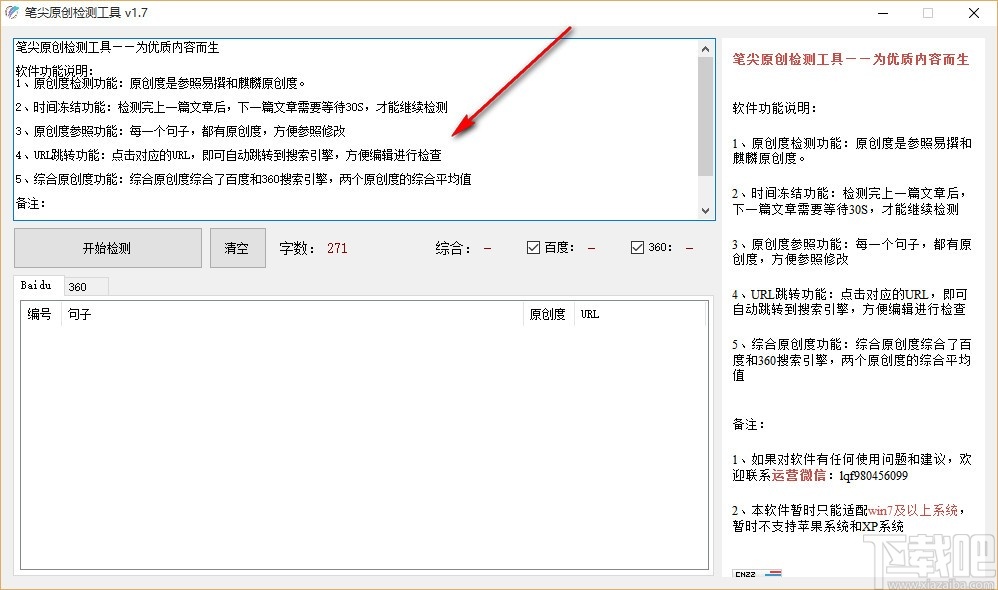Minimize the 笔尖原创检测工具 window

(x=884, y=13)
